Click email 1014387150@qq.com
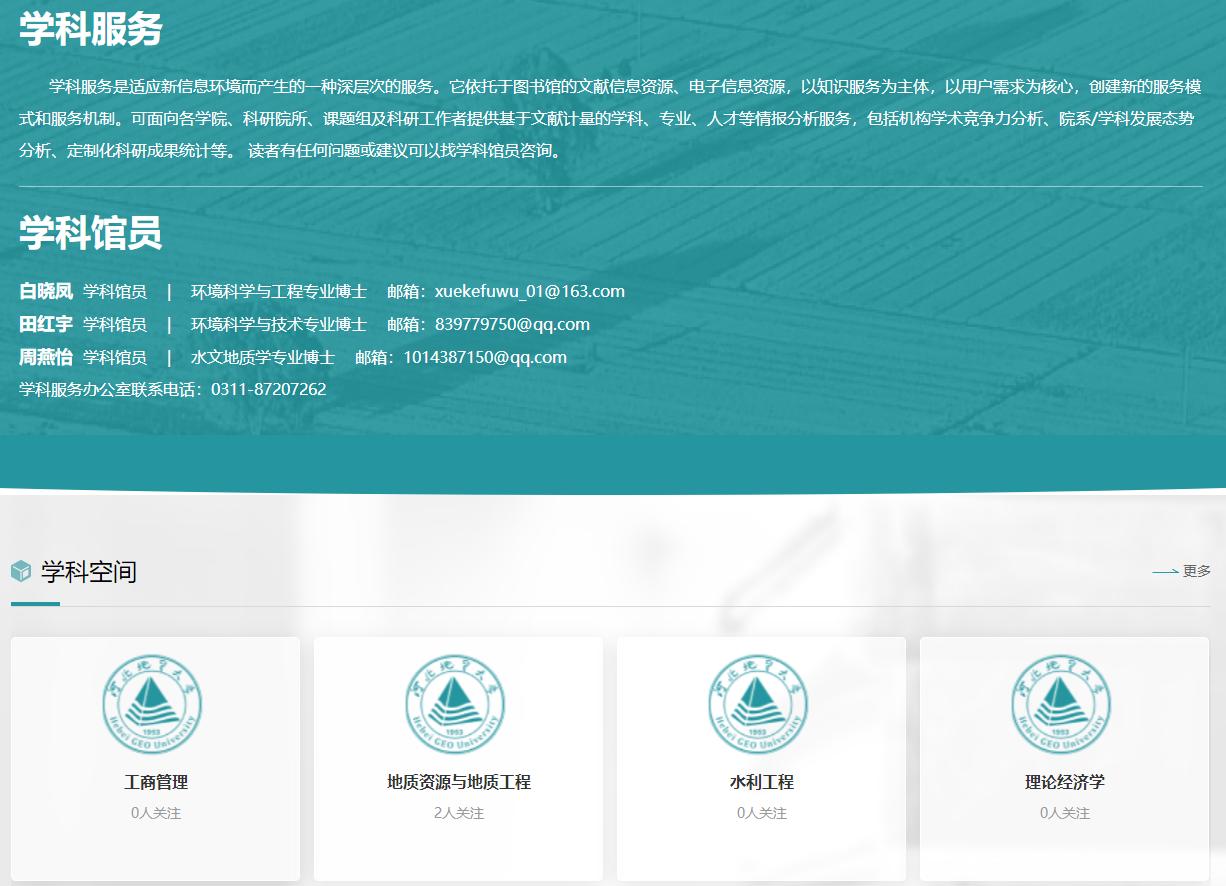The height and width of the screenshot is (886, 1226). (x=485, y=357)
